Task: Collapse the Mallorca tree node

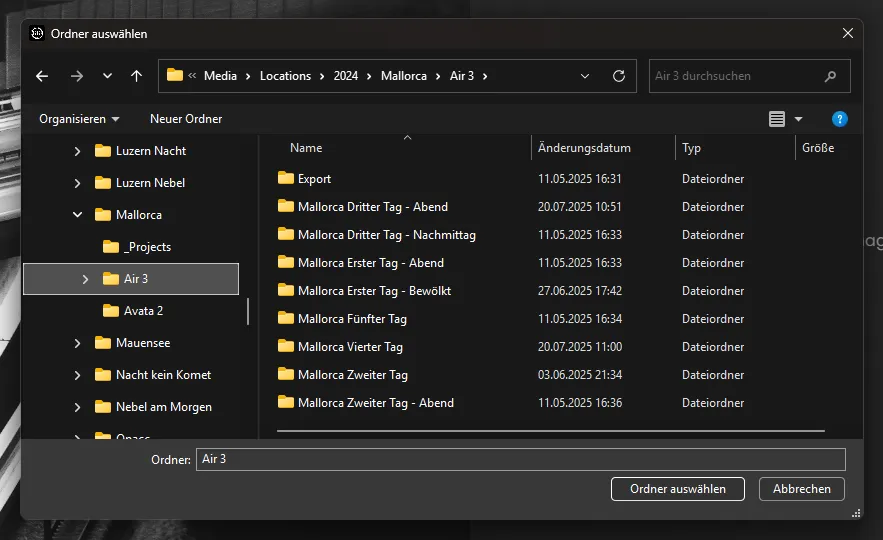Action: (78, 215)
